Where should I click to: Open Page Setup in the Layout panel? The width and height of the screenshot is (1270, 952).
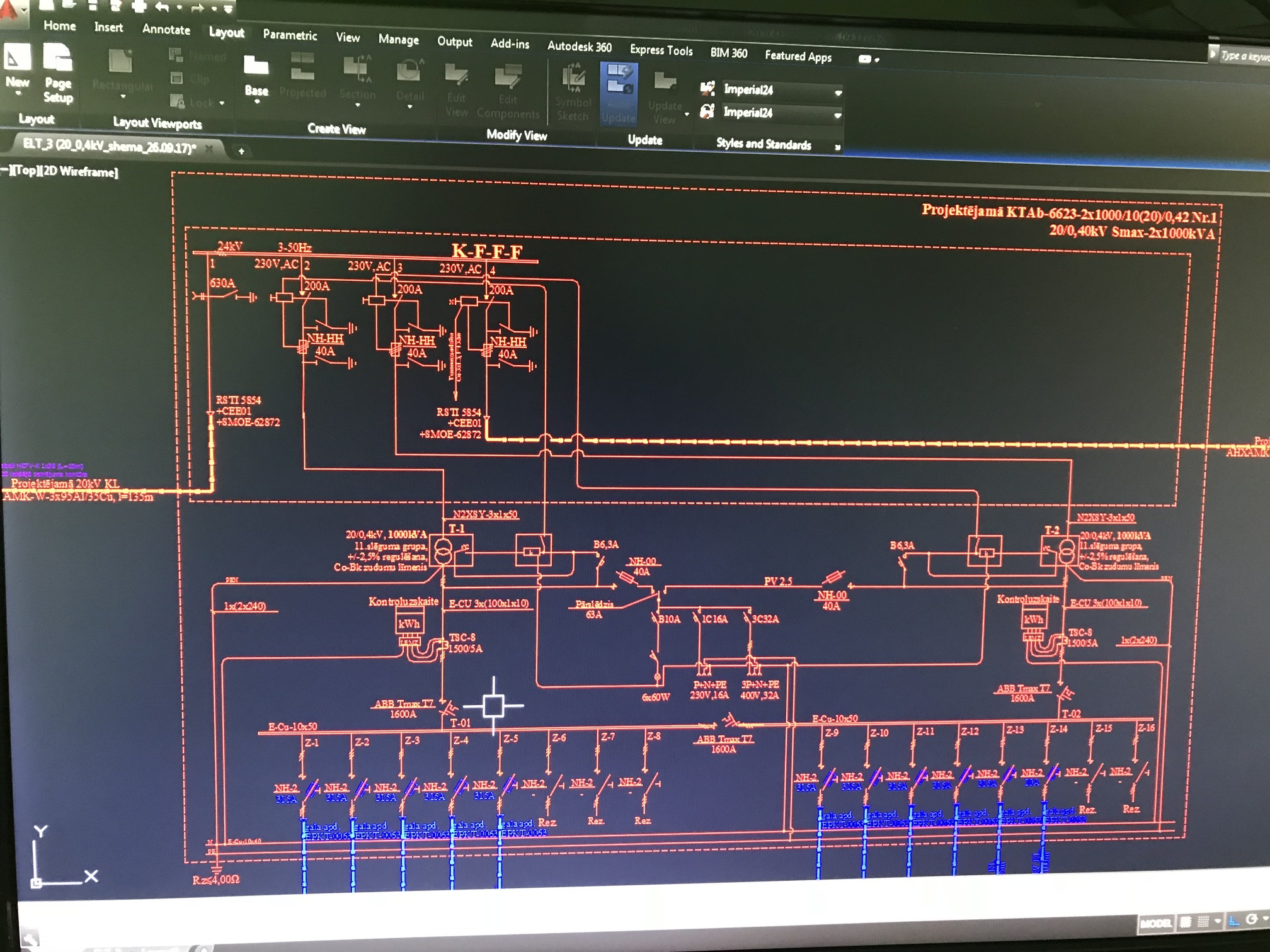click(58, 72)
